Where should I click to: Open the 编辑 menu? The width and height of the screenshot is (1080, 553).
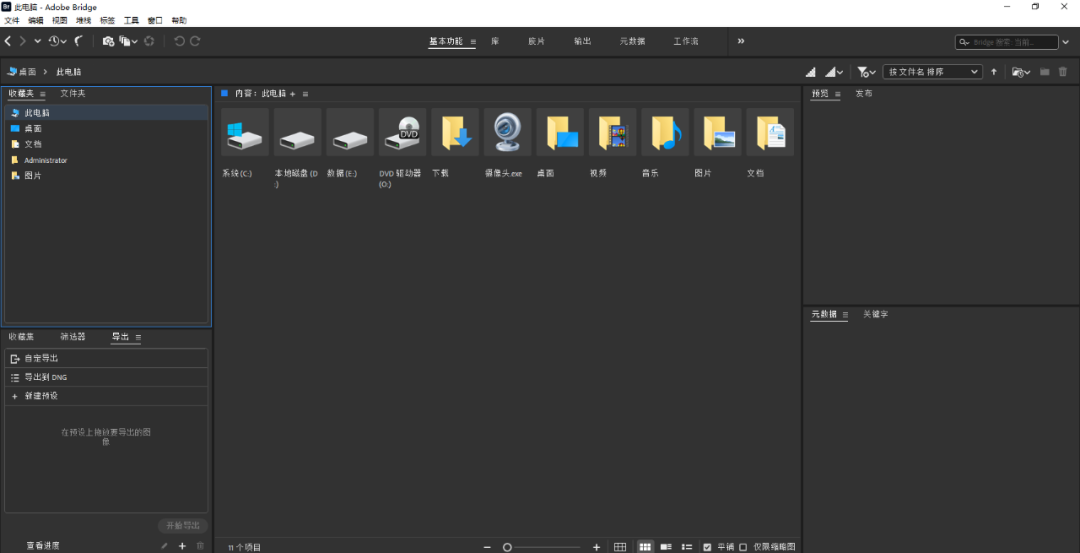coord(36,20)
